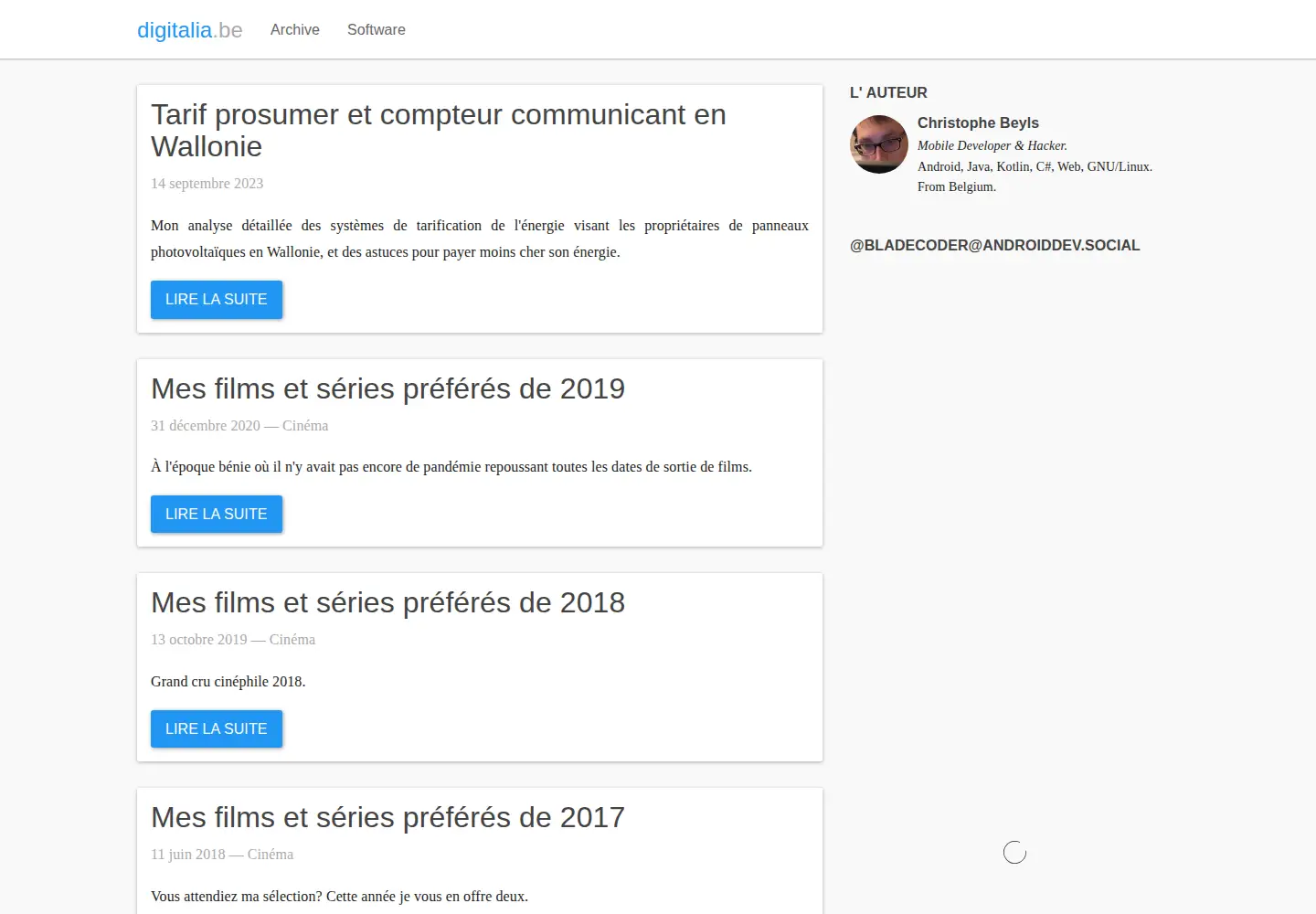Open 'Mes films et séries préférés de 2017' title
Image resolution: width=1316 pixels, height=914 pixels.
coord(387,817)
